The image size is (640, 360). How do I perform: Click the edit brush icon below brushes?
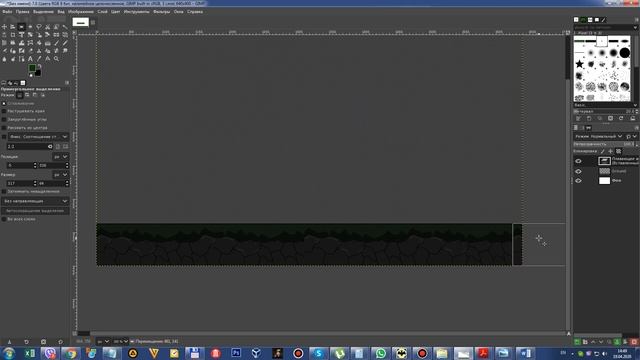point(578,118)
